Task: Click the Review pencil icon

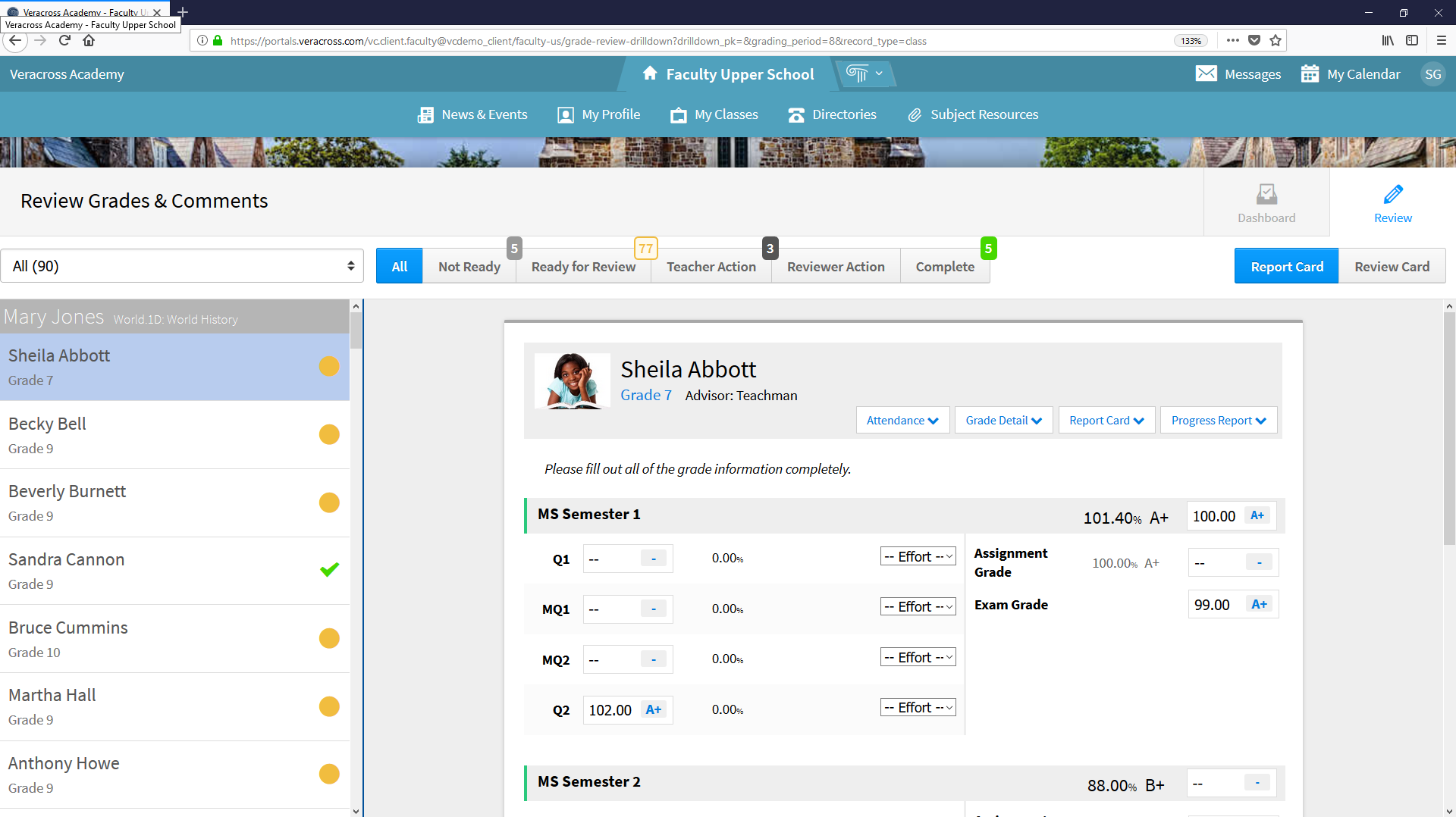Action: (x=1392, y=195)
